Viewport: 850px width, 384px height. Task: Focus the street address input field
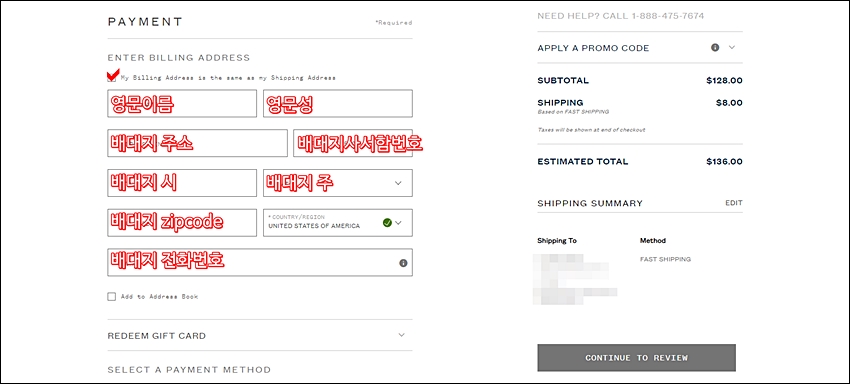(197, 143)
